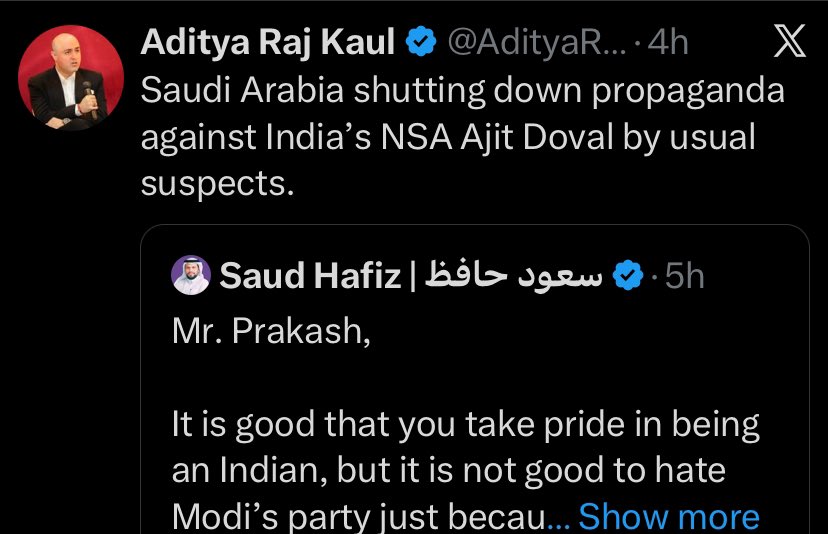Expand quoted post with Show more

pyautogui.click(x=668, y=516)
